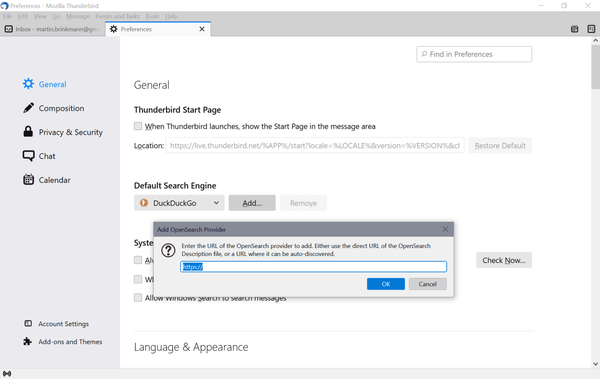600x379 pixels.
Task: Open the Chat bubble icon
Action: (x=28, y=156)
